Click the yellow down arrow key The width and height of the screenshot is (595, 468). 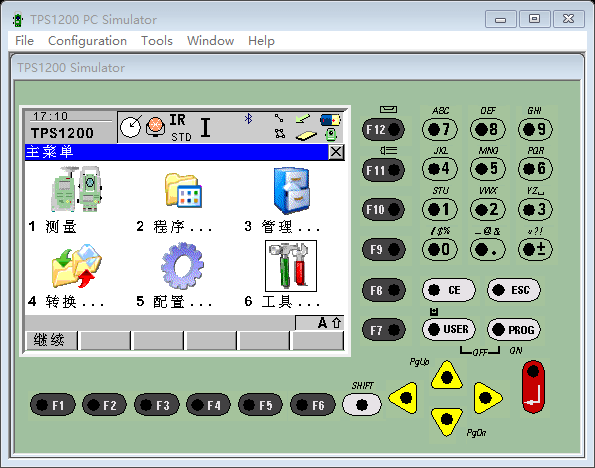[x=447, y=420]
